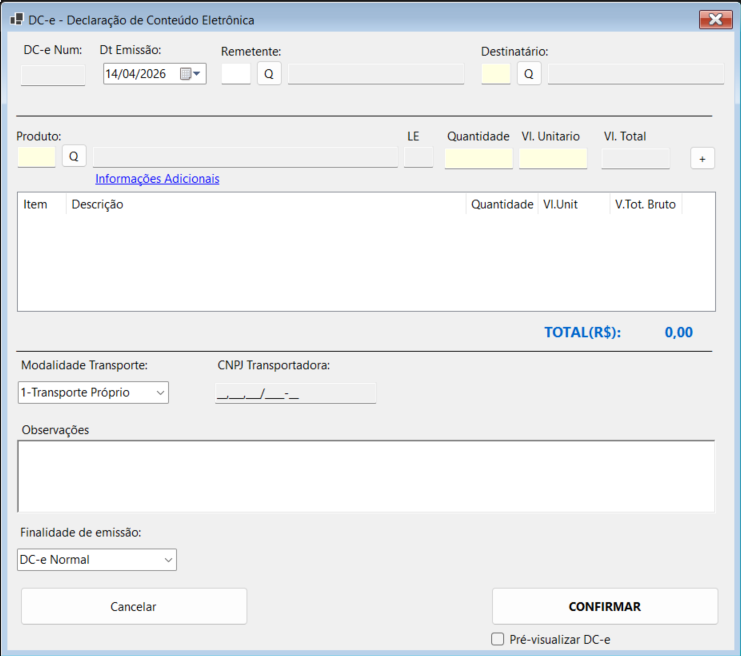Click the V.Tot. Bruto column header
This screenshot has height=656, width=741.
pos(645,204)
